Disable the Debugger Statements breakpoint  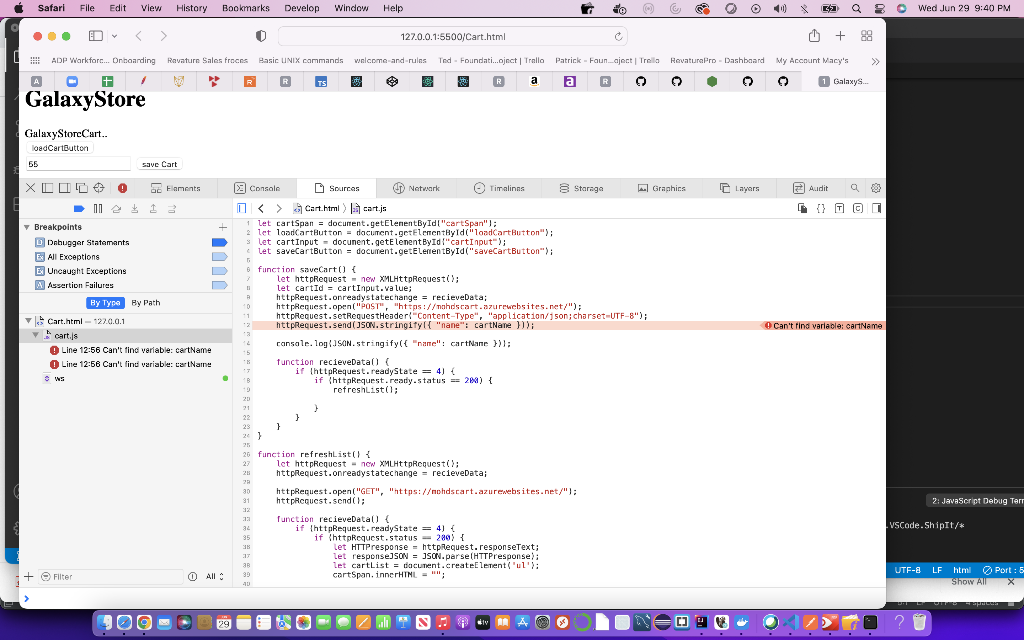(x=220, y=242)
